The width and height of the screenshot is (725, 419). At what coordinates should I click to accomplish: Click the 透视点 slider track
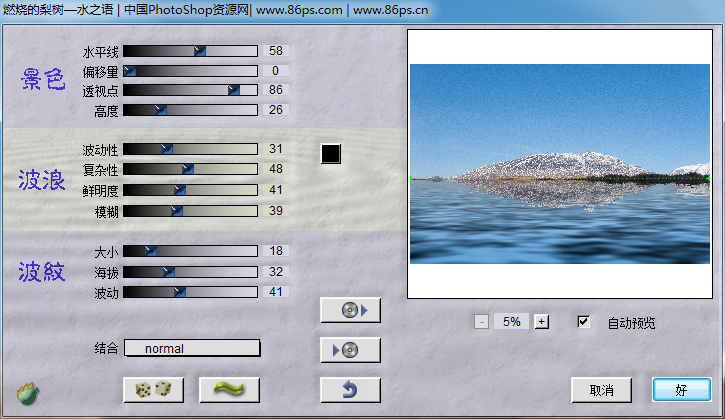(x=190, y=90)
